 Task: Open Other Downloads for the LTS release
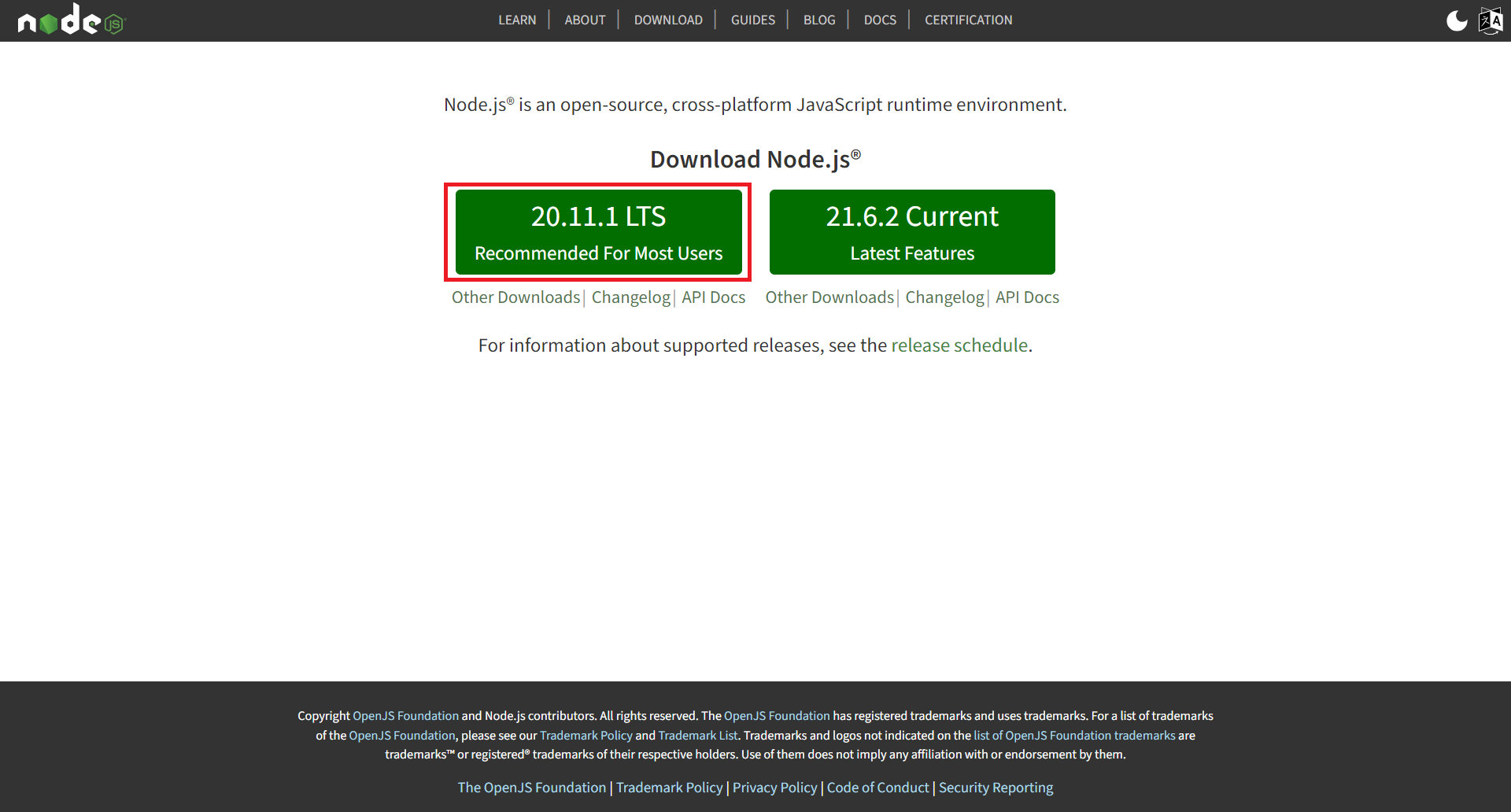[x=515, y=297]
